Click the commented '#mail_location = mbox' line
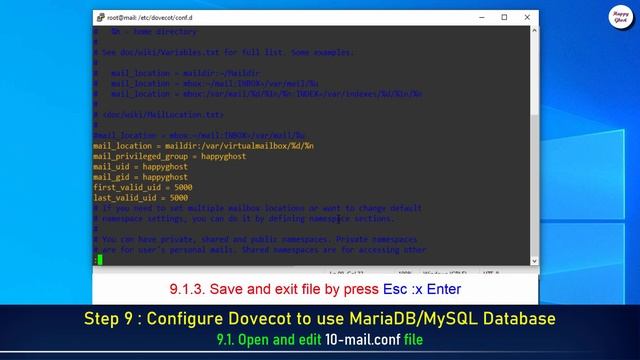The height and width of the screenshot is (360, 640). [x=199, y=136]
